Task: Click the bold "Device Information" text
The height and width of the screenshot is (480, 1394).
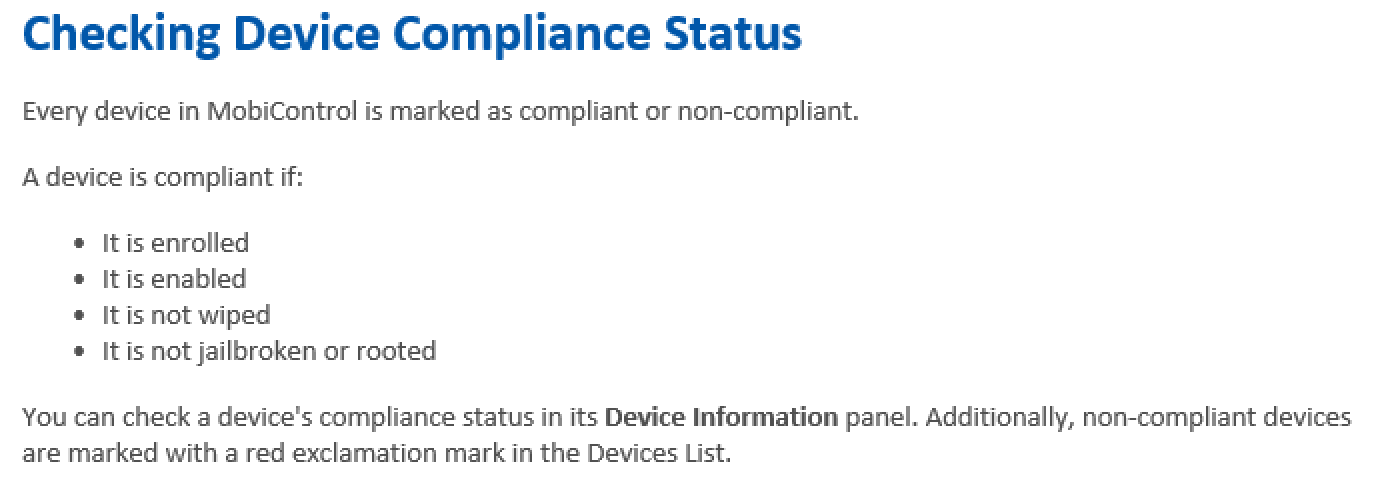Action: point(721,417)
